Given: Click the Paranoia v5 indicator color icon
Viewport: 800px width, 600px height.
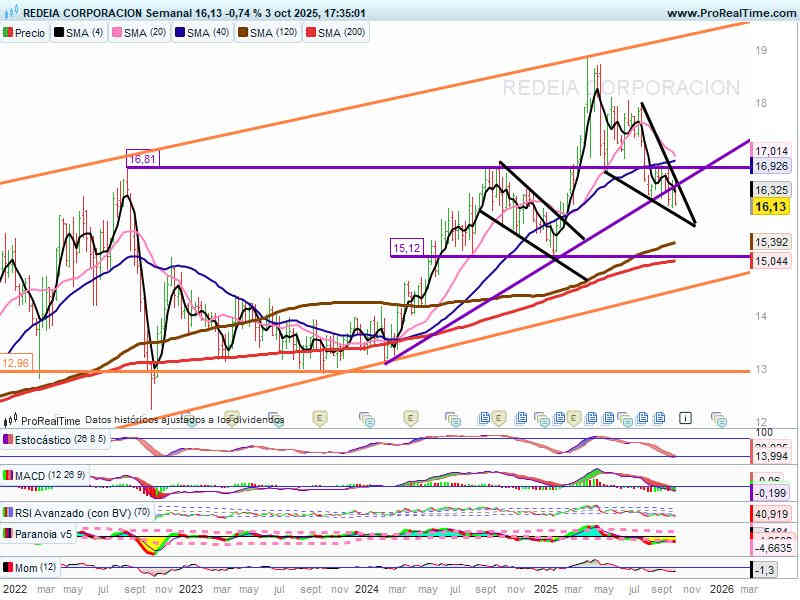Looking at the screenshot, I should pyautogui.click(x=9, y=534).
